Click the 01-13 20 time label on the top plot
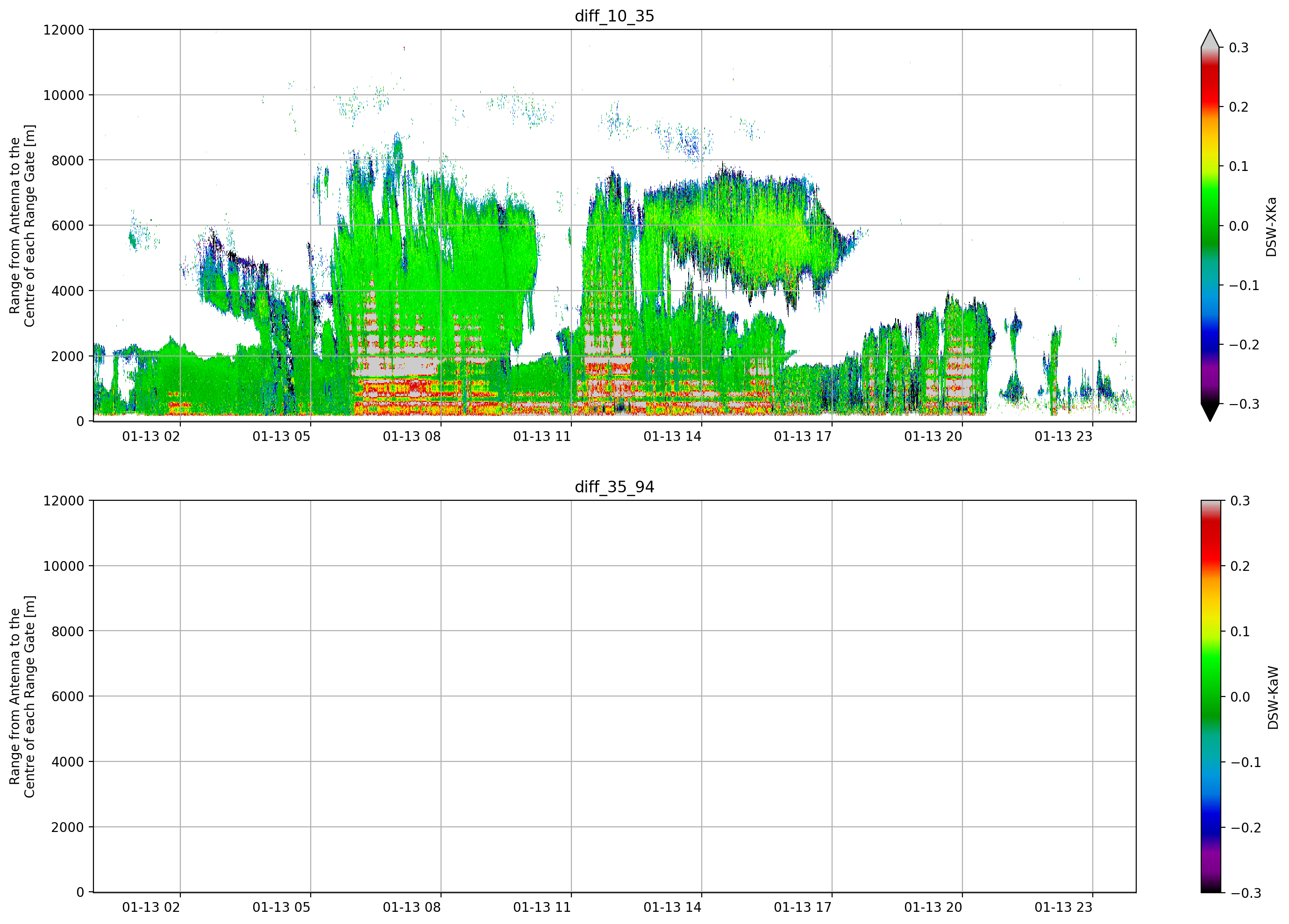1289x924 pixels. pyautogui.click(x=933, y=436)
